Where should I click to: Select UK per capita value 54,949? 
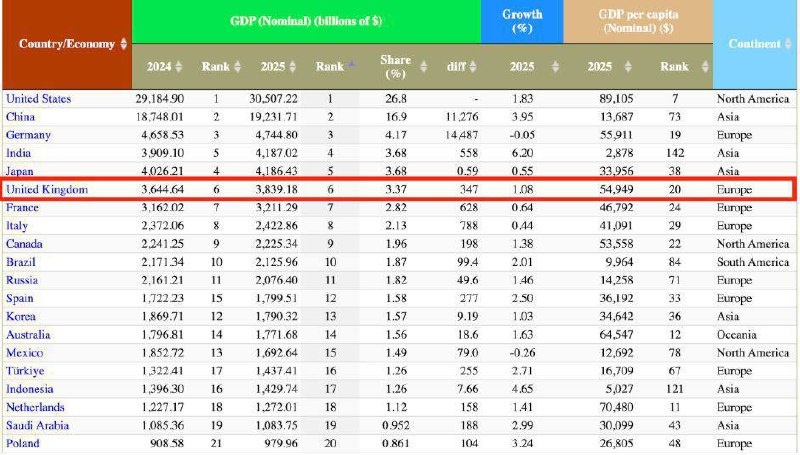point(616,190)
